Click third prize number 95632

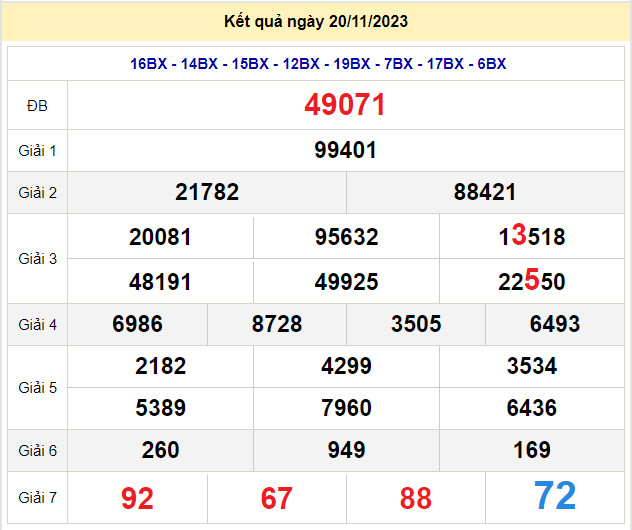(x=346, y=237)
